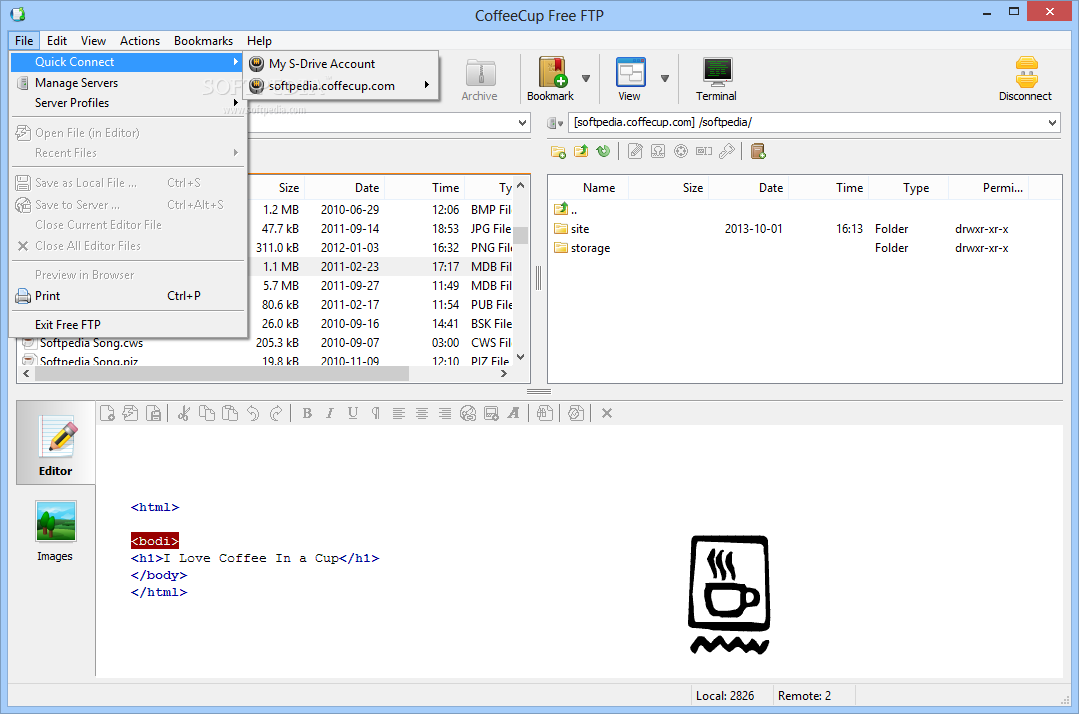
Task: Click the local list horizontal scrollbar
Action: [x=222, y=374]
